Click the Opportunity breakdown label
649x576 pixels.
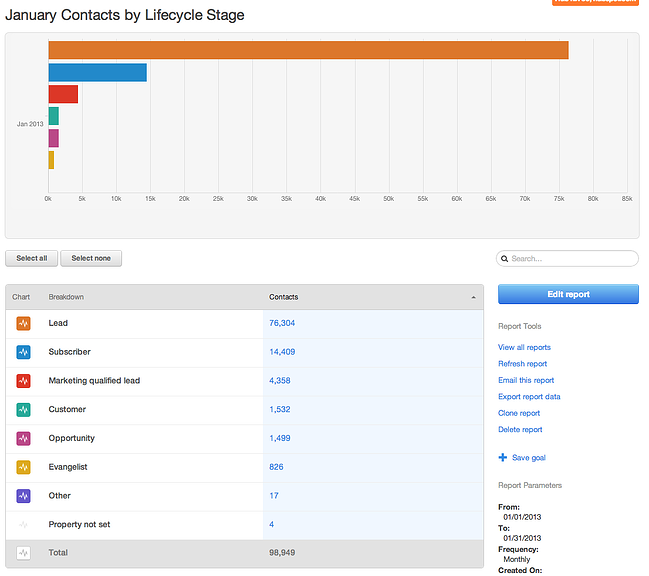tap(72, 438)
